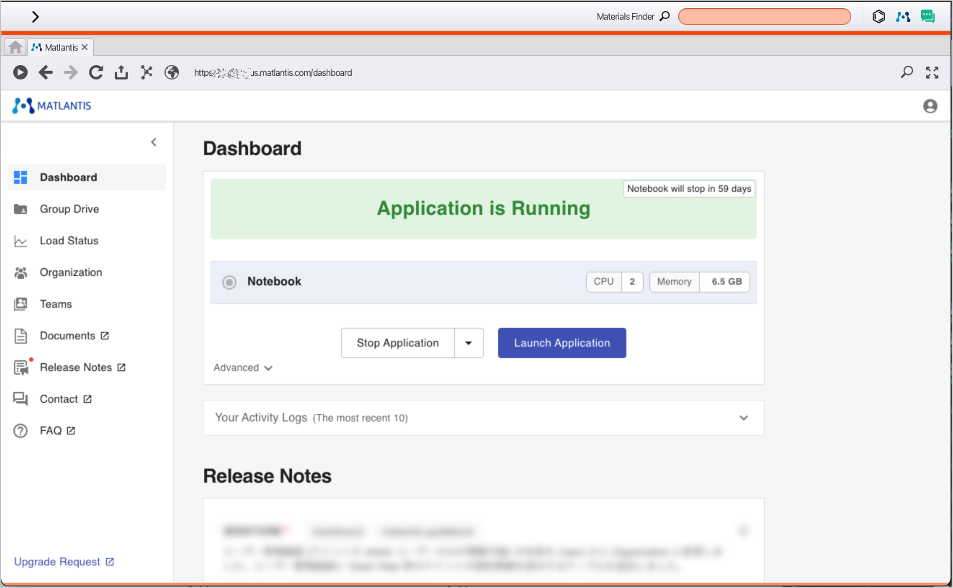Switch to the Matlantis browser tab
This screenshot has width=953, height=588.
pyautogui.click(x=59, y=47)
